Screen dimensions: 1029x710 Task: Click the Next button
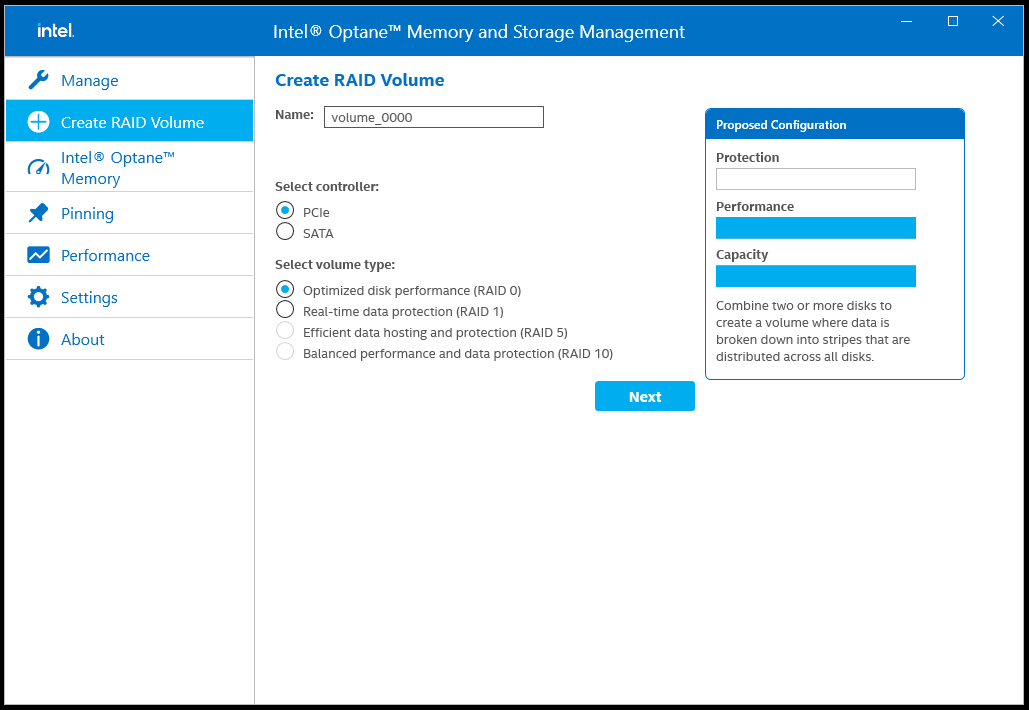pyautogui.click(x=644, y=396)
